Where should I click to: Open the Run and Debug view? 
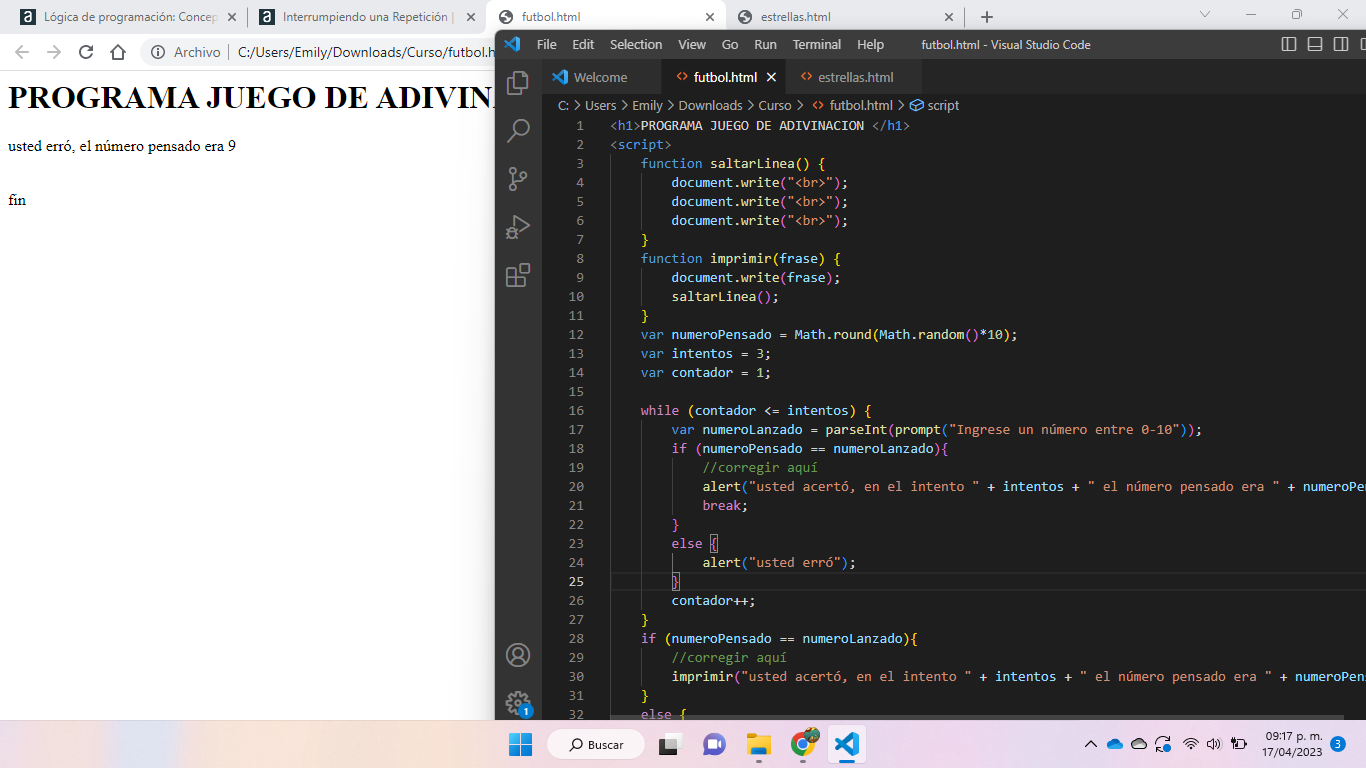518,227
